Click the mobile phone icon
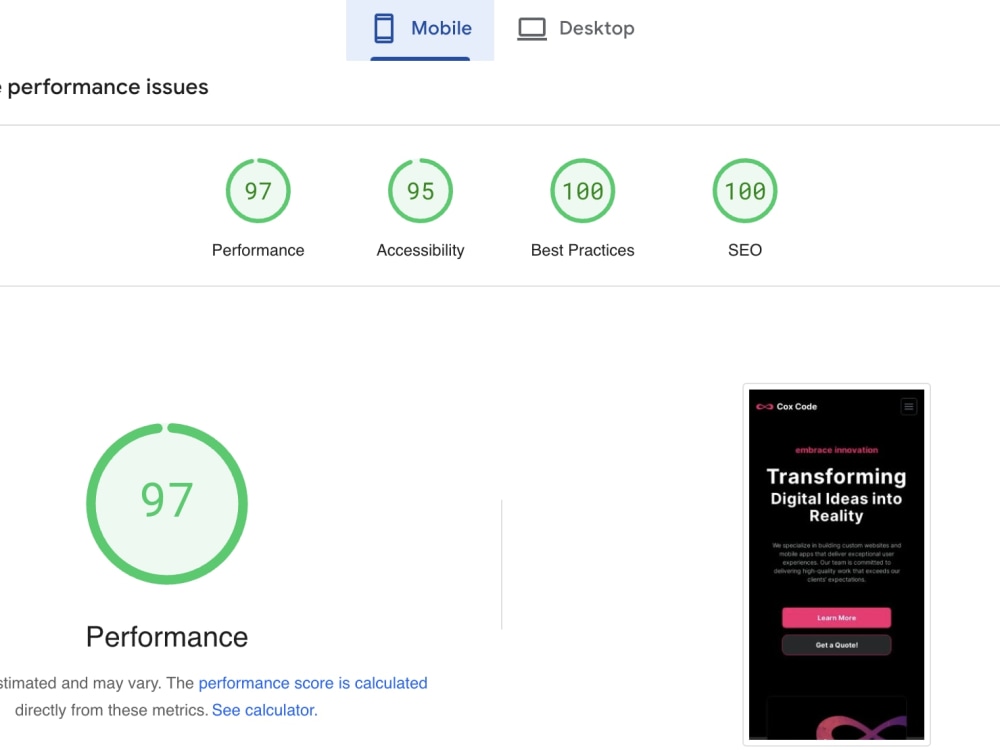 click(383, 29)
